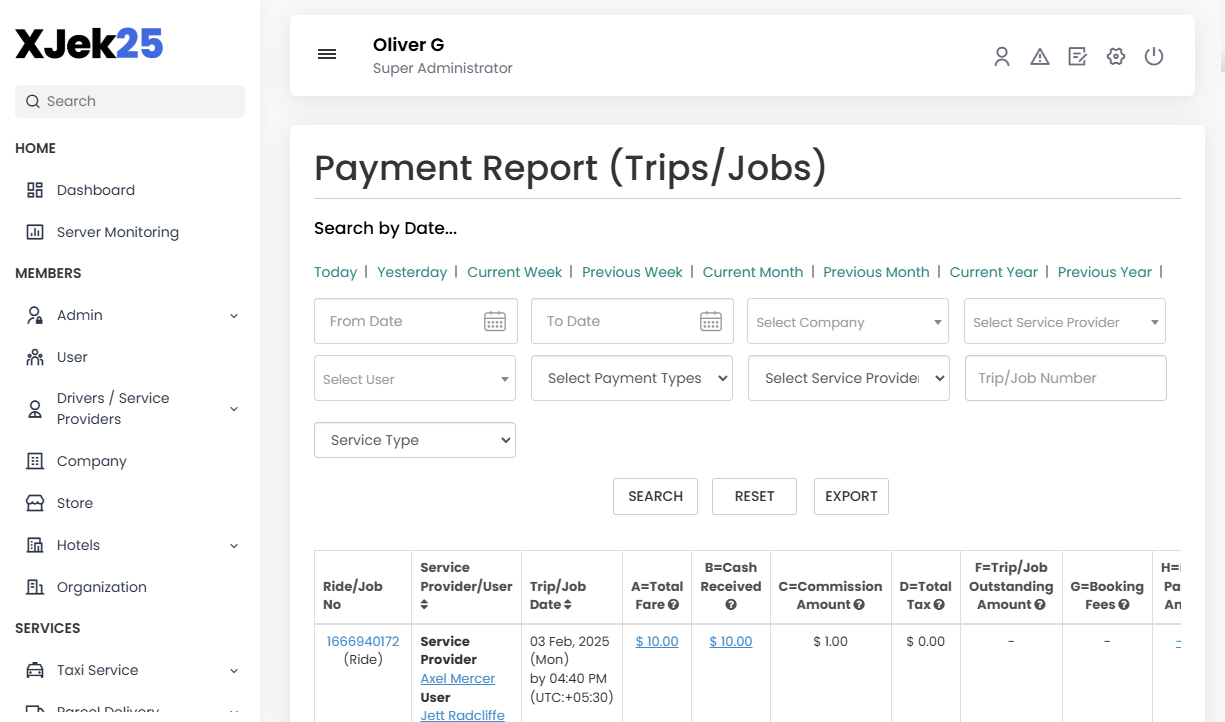Image resolution: width=1225 pixels, height=722 pixels.
Task: Click the Store icon in sidebar
Action: pyautogui.click(x=33, y=502)
